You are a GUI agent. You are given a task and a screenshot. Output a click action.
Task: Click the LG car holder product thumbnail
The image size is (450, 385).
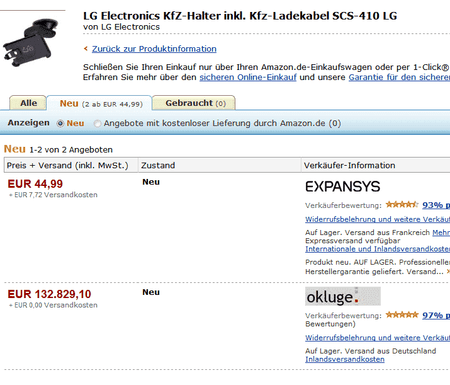pyautogui.click(x=31, y=43)
